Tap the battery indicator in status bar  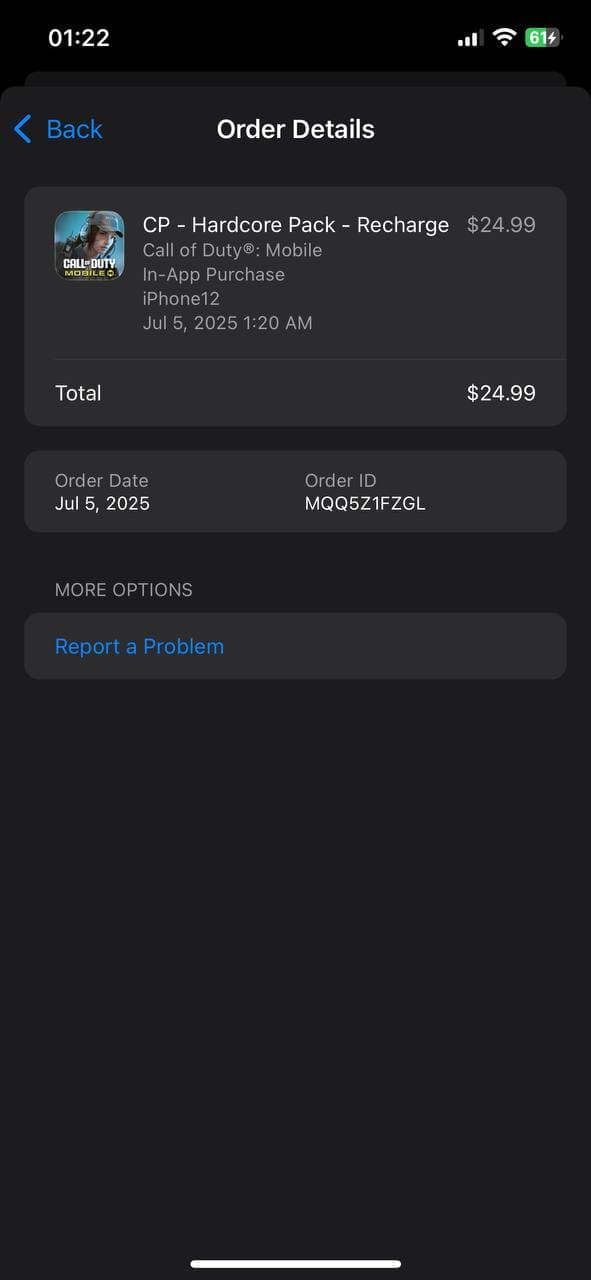coord(544,38)
